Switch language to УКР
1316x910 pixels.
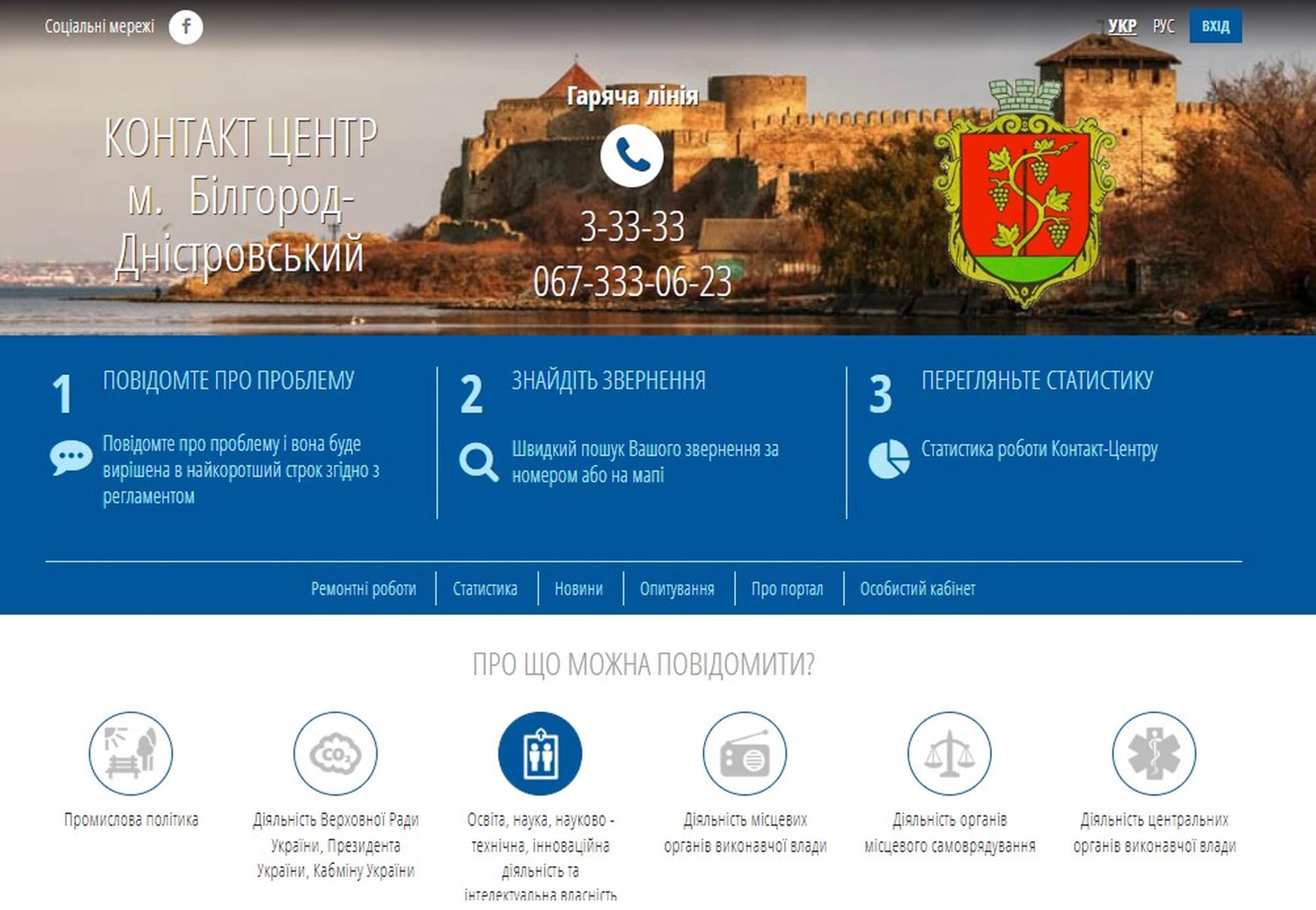(x=1122, y=26)
